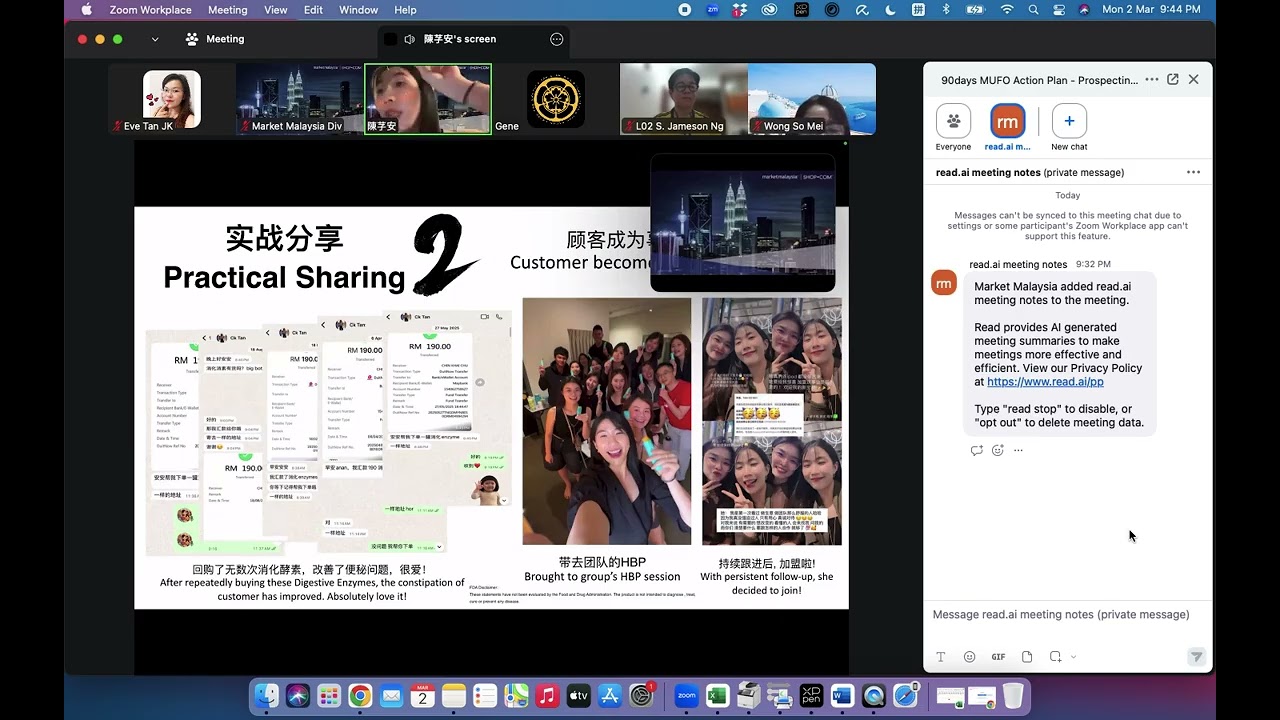
Task: Open screen share options ellipsis in title bar
Action: (x=557, y=39)
